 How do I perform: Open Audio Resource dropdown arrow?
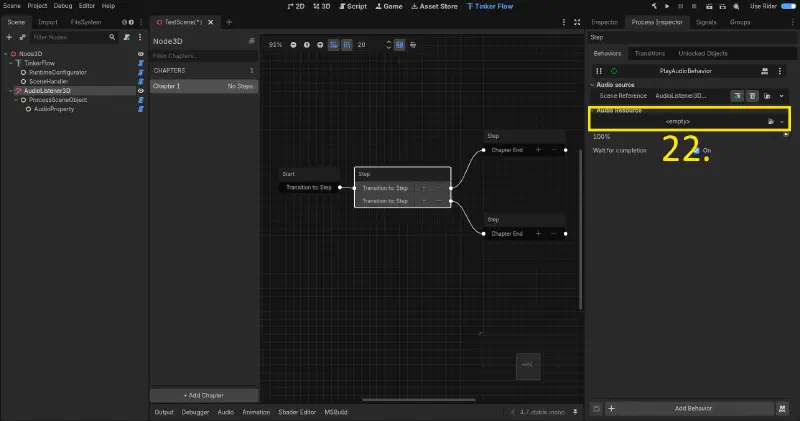782,121
